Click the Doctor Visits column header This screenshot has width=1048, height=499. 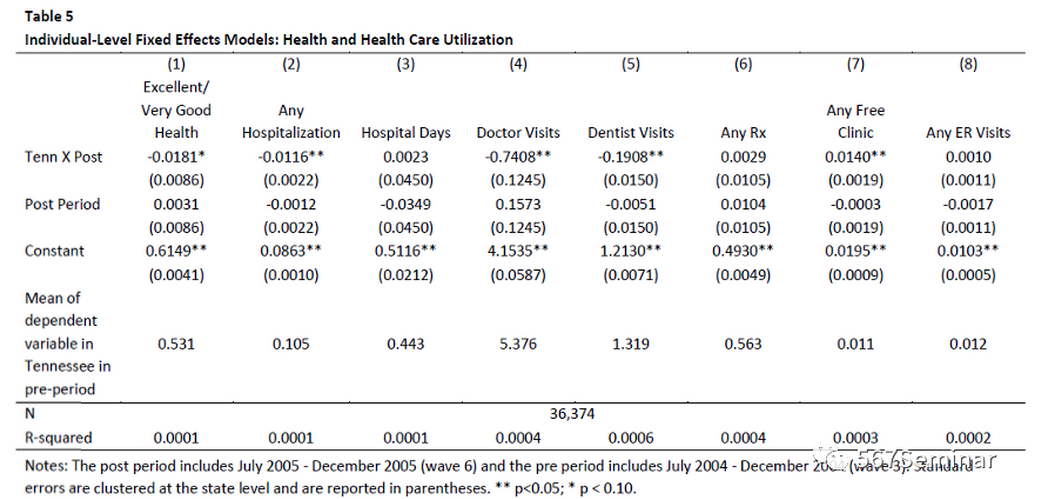(517, 133)
